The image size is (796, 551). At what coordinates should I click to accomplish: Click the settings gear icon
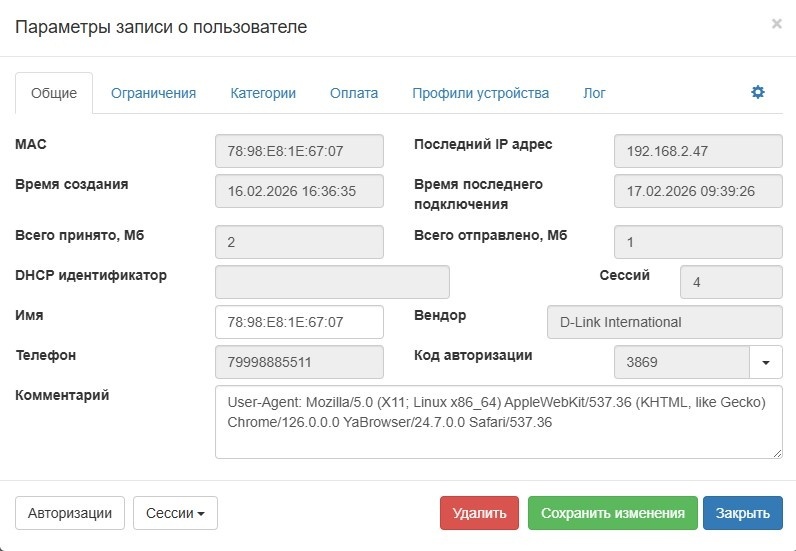pos(758,92)
